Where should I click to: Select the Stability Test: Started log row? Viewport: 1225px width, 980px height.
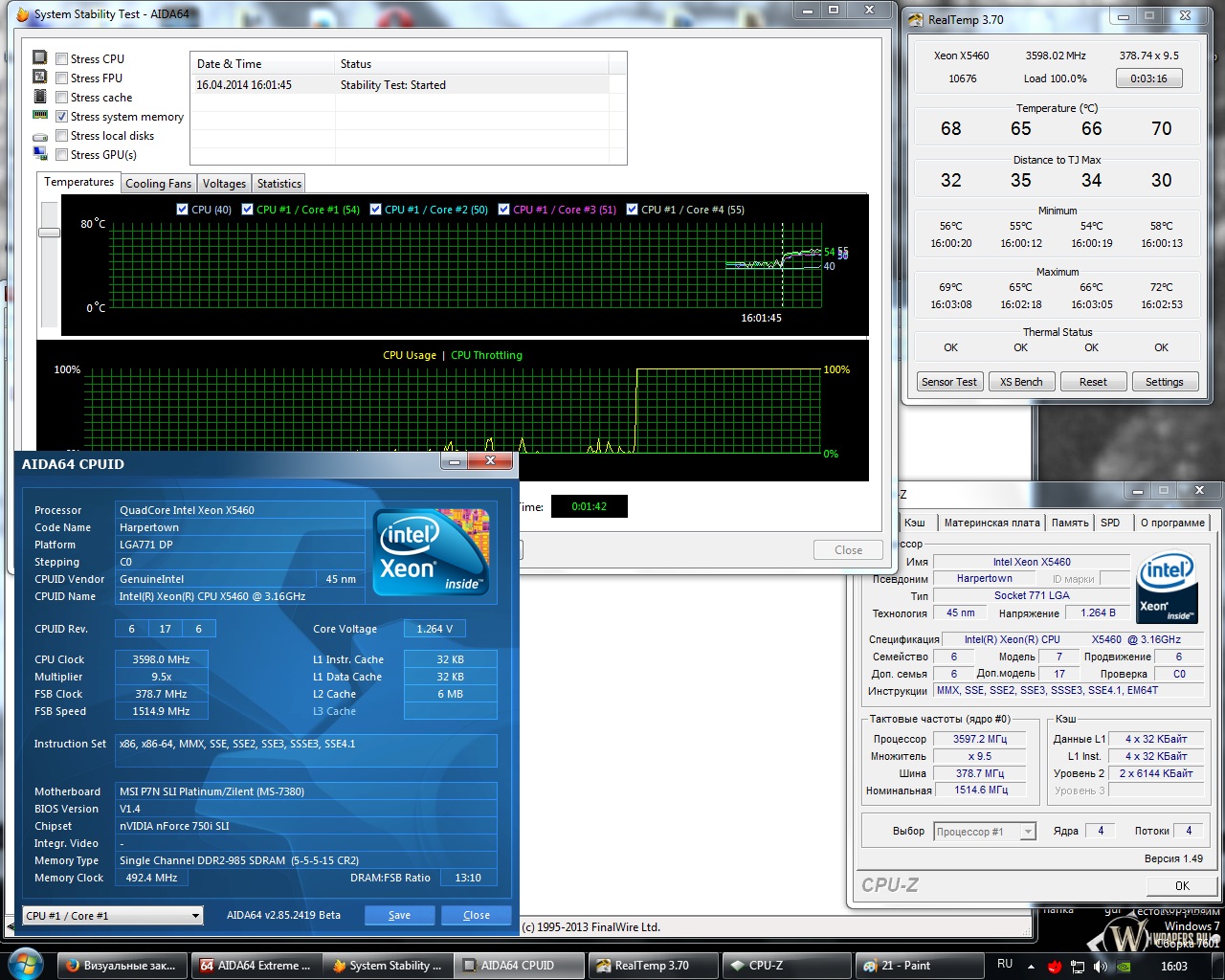click(x=400, y=85)
